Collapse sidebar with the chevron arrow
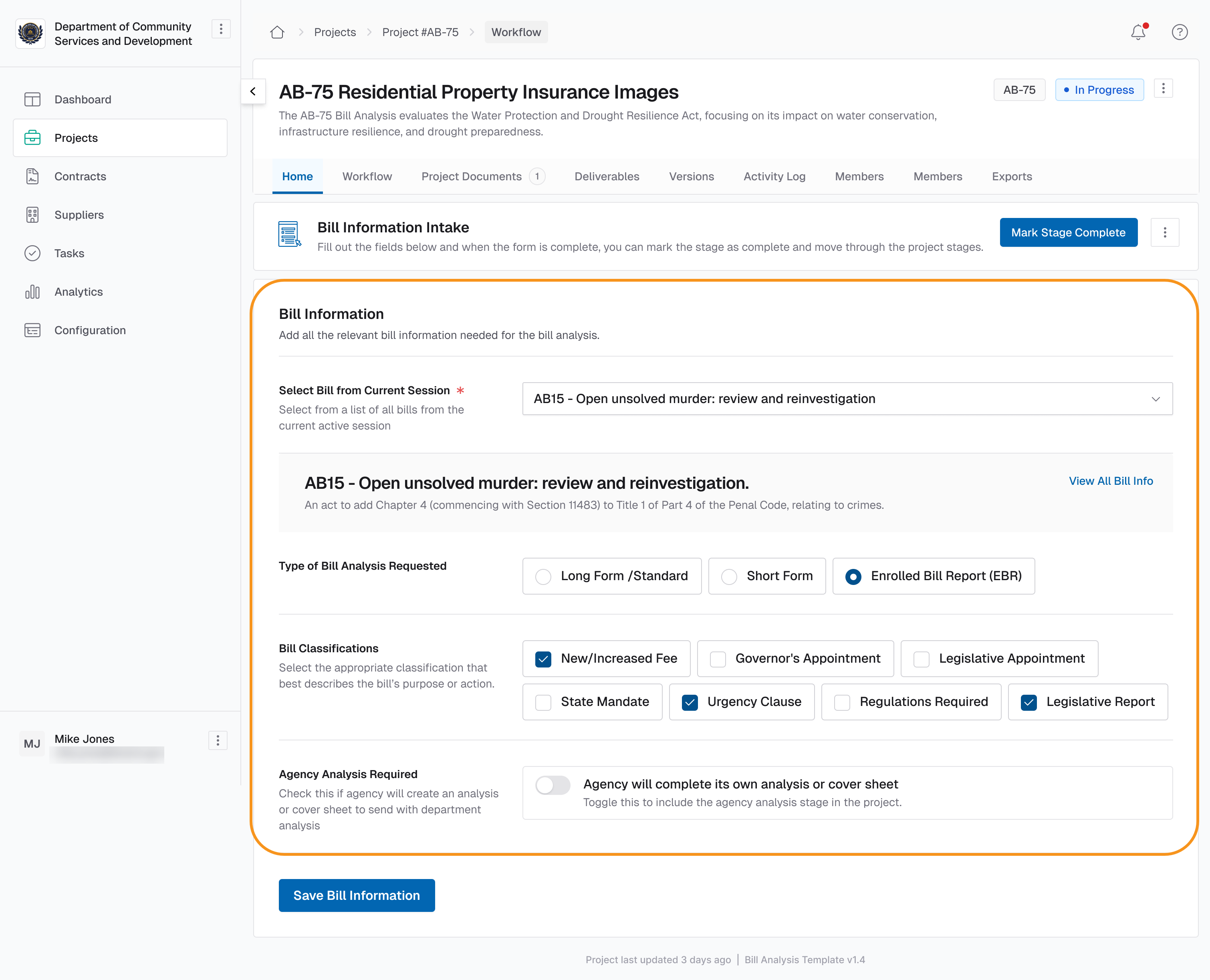The width and height of the screenshot is (1210, 980). tap(253, 91)
